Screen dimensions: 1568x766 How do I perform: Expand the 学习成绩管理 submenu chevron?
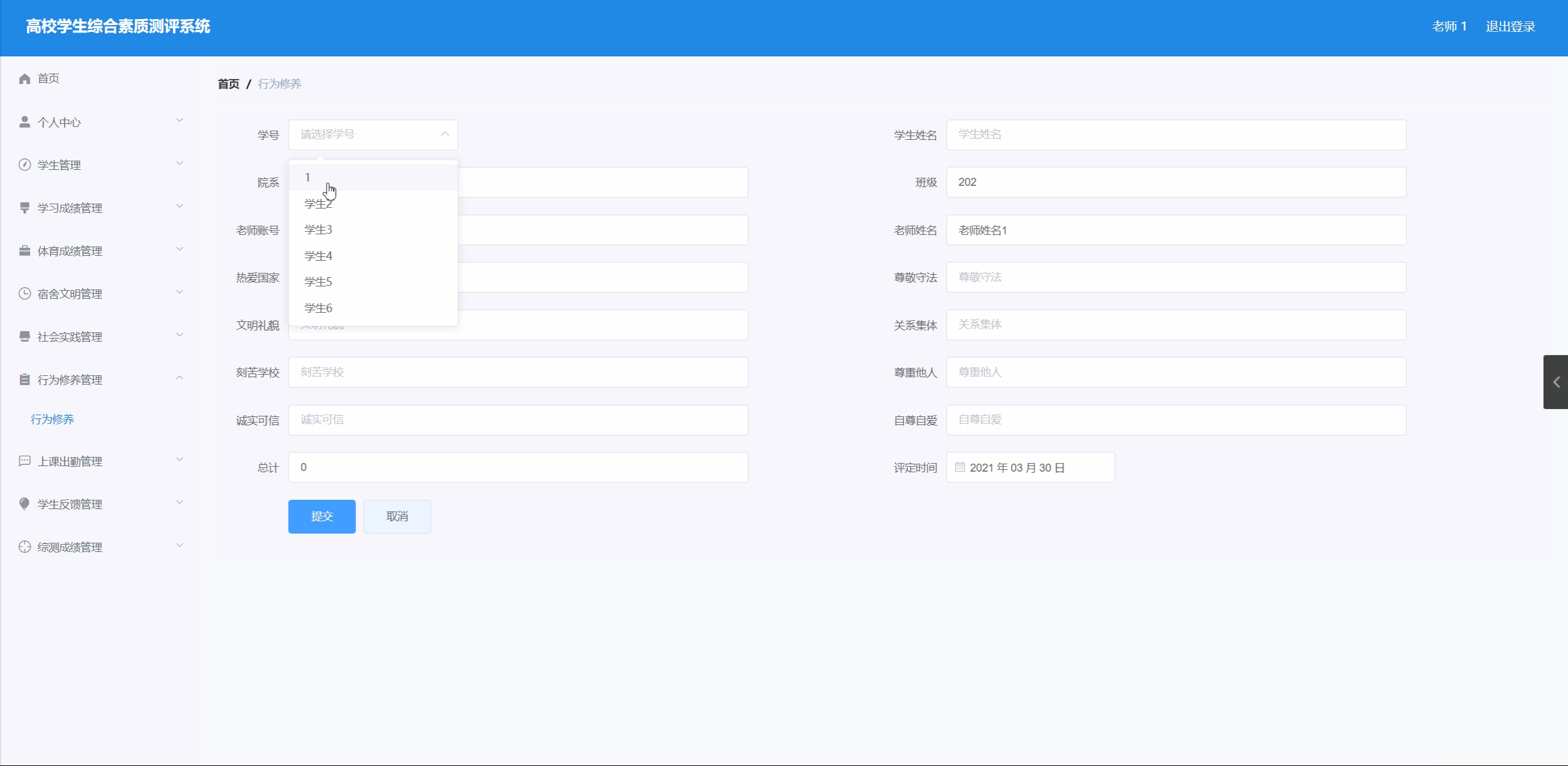pos(180,206)
